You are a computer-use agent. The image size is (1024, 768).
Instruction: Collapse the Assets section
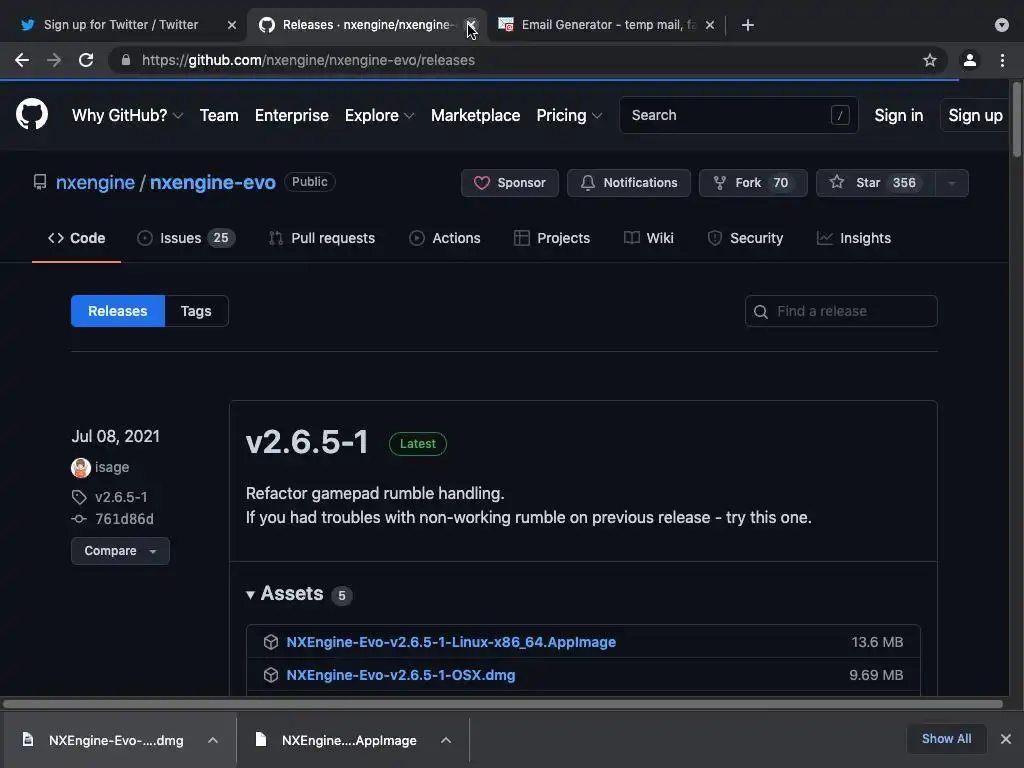pyautogui.click(x=250, y=594)
